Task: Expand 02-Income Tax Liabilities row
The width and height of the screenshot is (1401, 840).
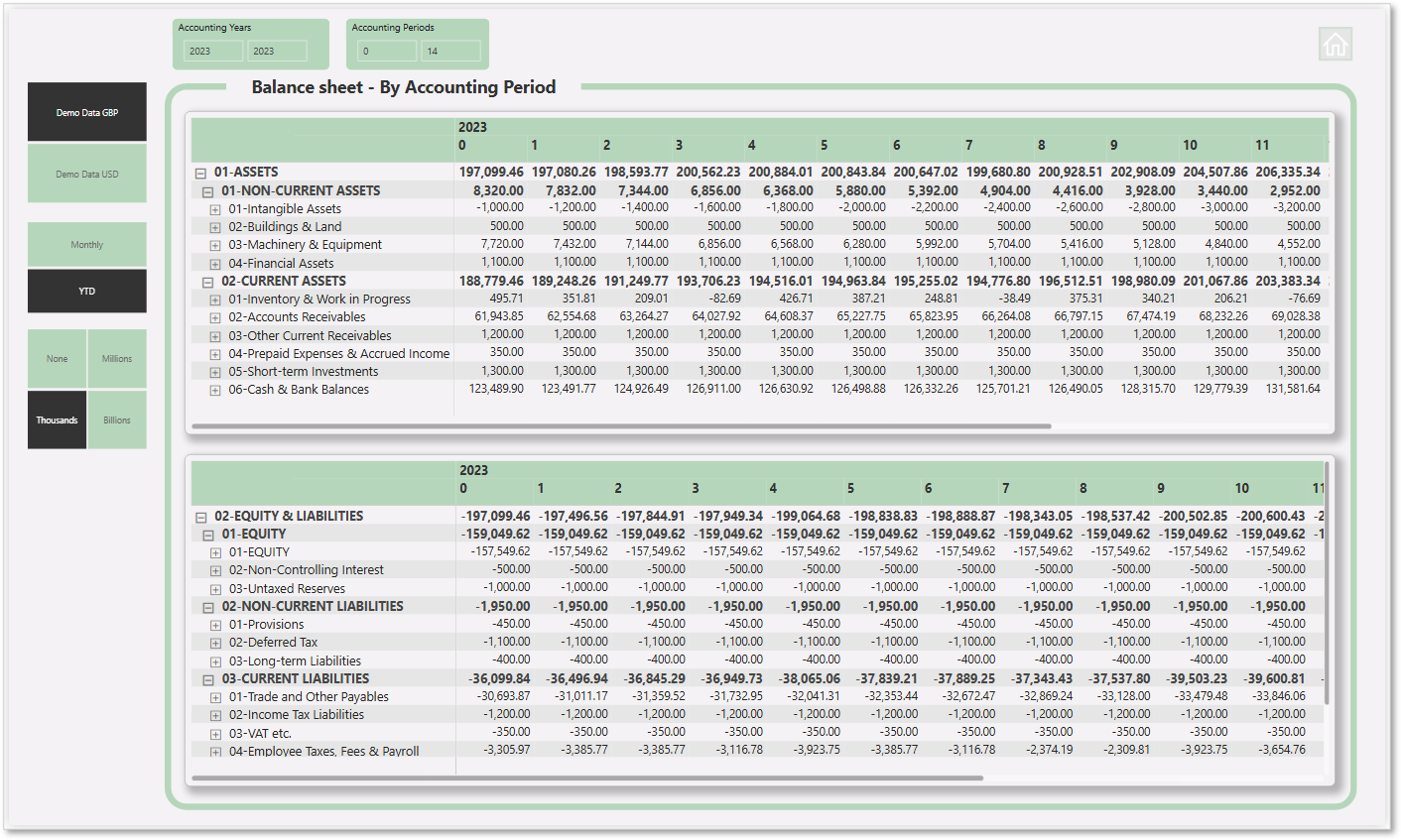Action: pyautogui.click(x=215, y=715)
